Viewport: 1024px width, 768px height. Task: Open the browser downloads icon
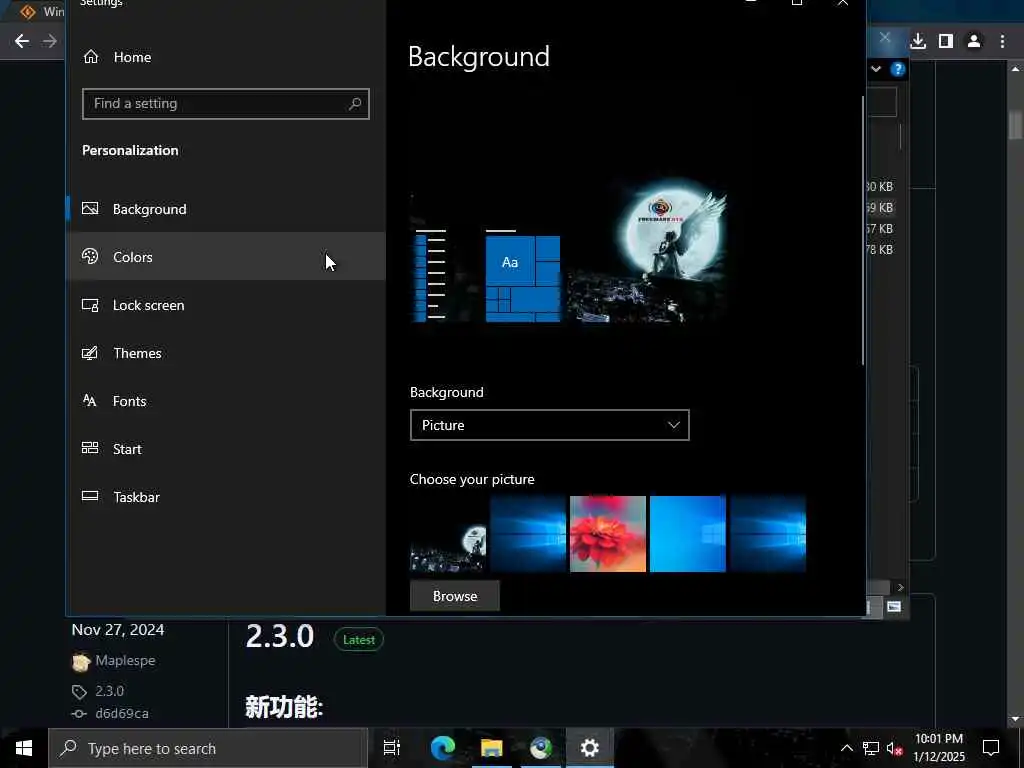pos(918,41)
